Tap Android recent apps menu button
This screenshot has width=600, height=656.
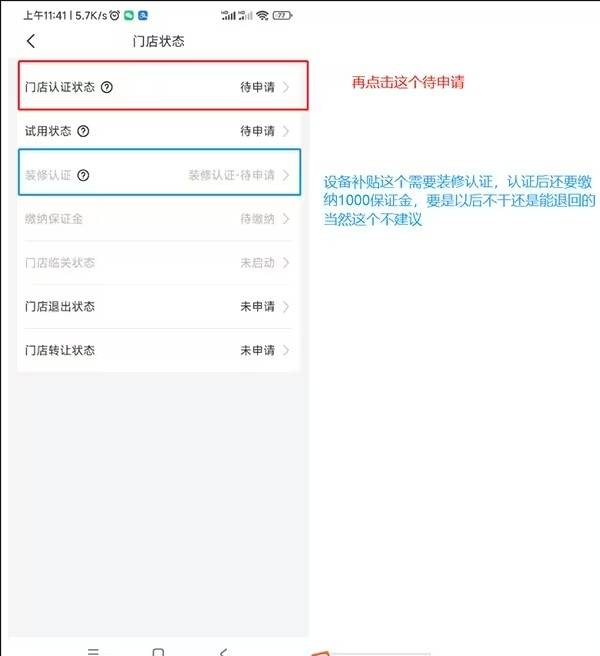(x=93, y=652)
